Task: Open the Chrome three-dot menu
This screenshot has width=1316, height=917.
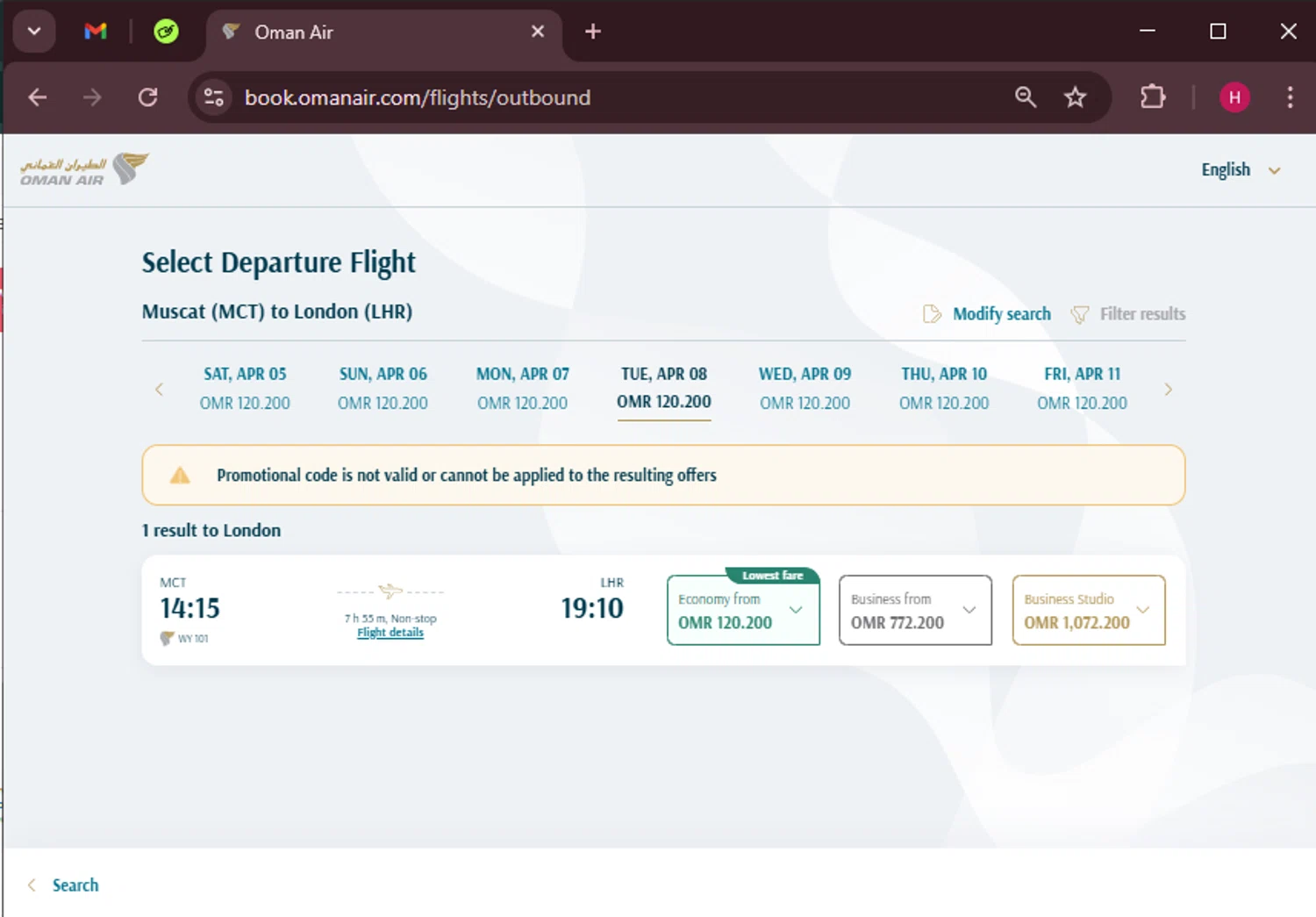Action: [1290, 97]
